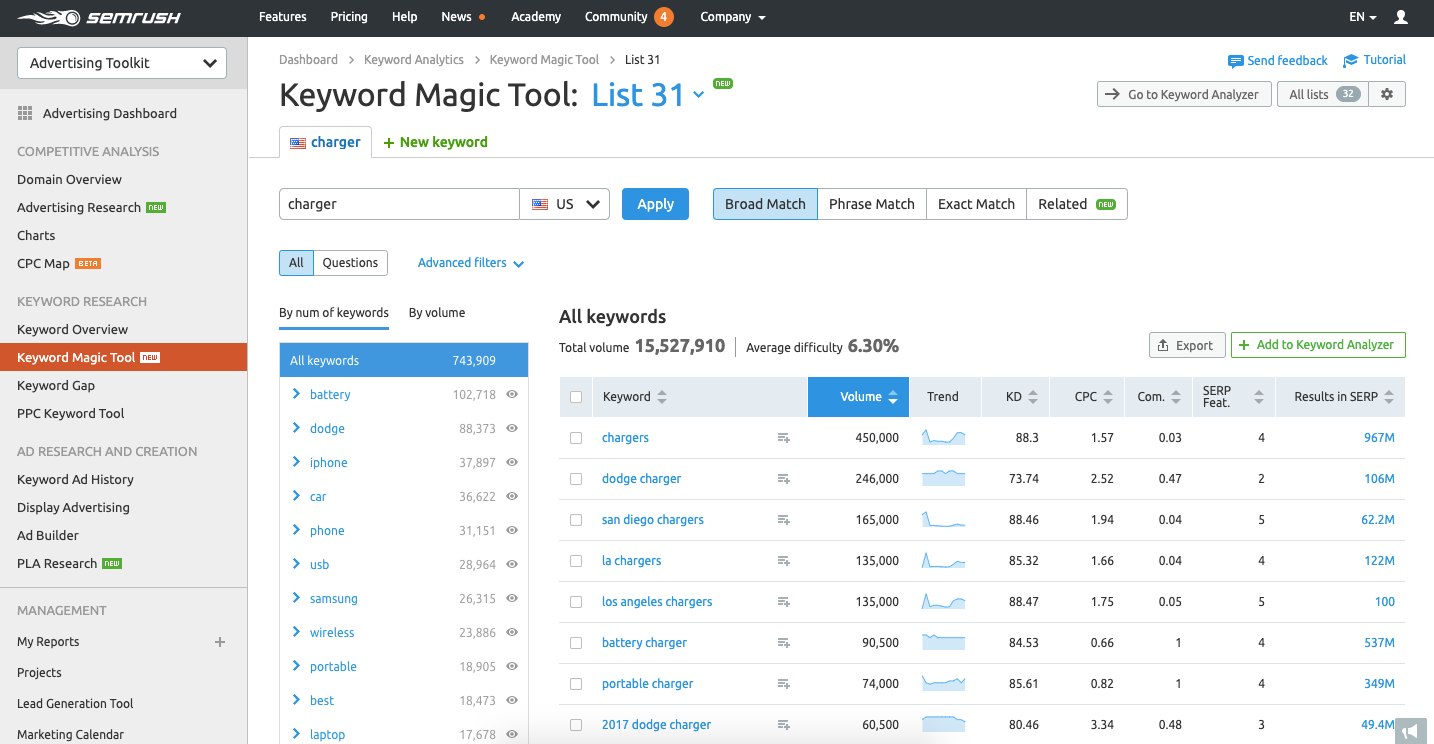Switch to the Questions filter tab

click(x=350, y=263)
